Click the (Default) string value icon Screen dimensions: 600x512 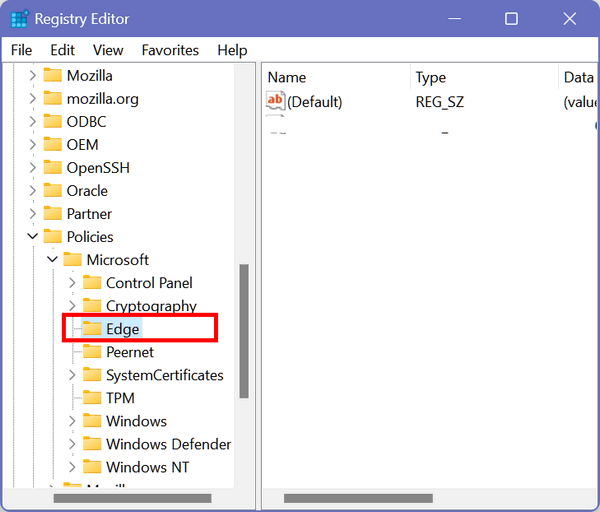pyautogui.click(x=276, y=101)
